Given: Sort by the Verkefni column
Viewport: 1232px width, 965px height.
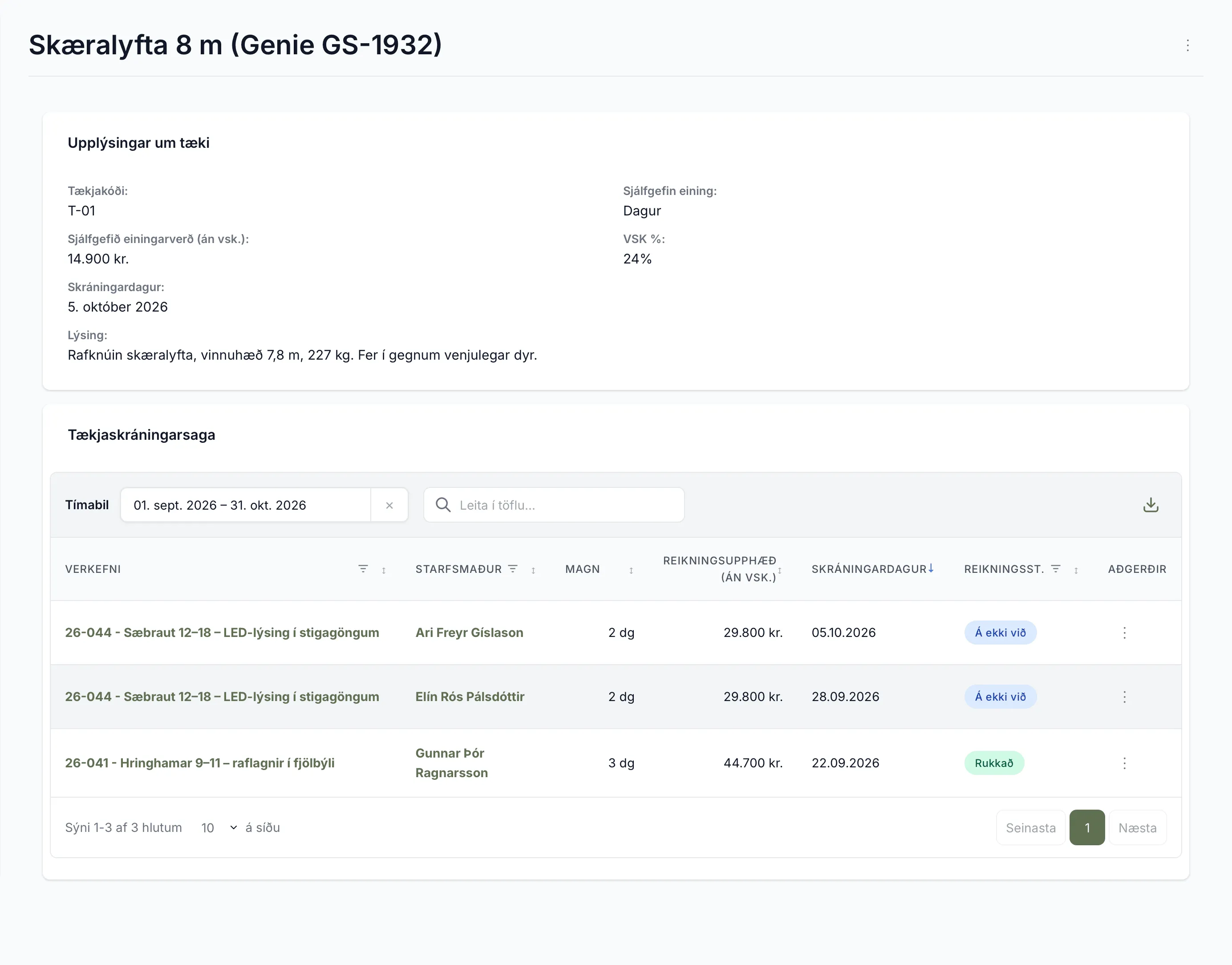Looking at the screenshot, I should click(384, 570).
